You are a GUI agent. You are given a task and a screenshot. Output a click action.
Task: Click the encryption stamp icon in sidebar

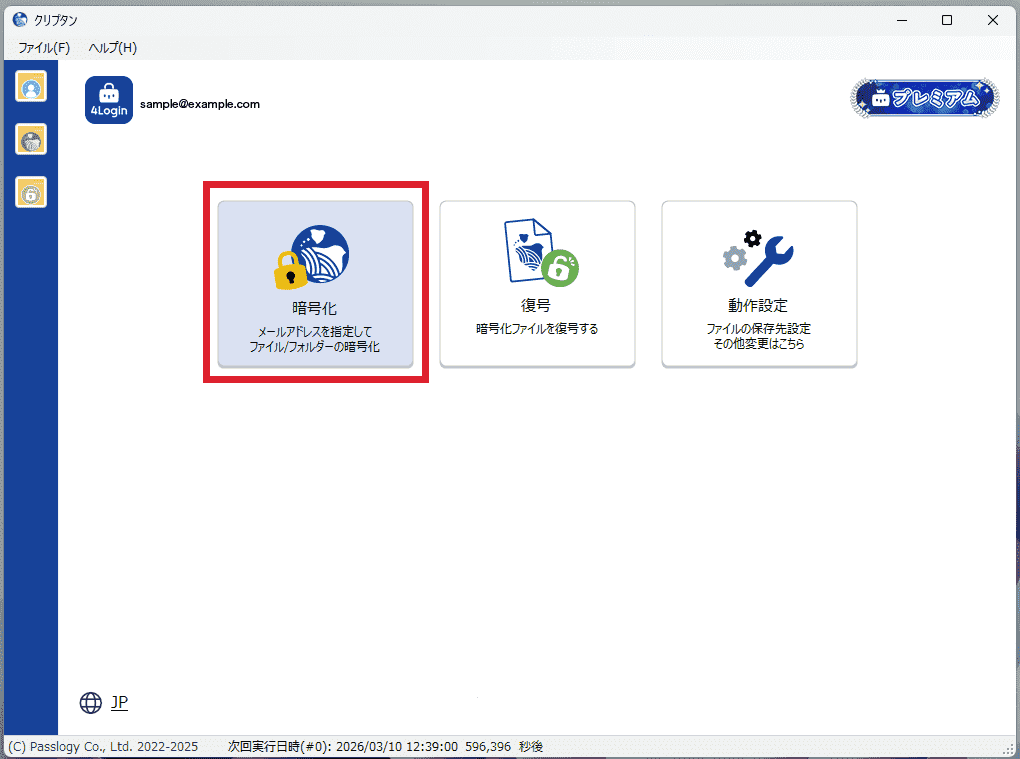(31, 139)
